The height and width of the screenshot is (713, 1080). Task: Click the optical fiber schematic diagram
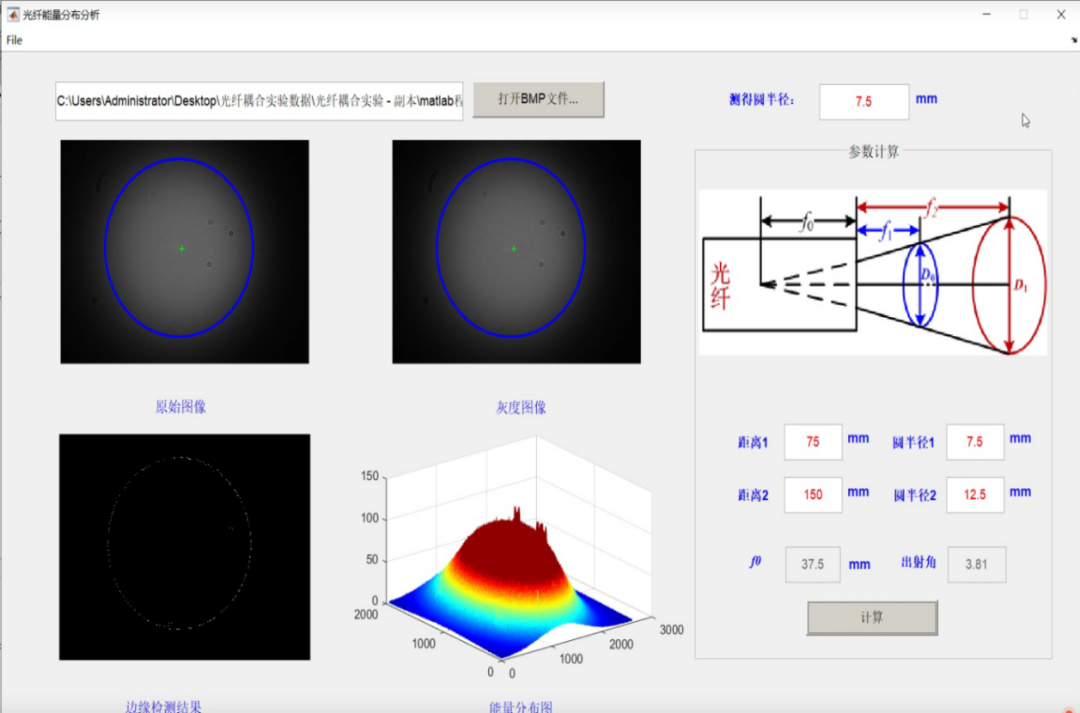coord(872,272)
